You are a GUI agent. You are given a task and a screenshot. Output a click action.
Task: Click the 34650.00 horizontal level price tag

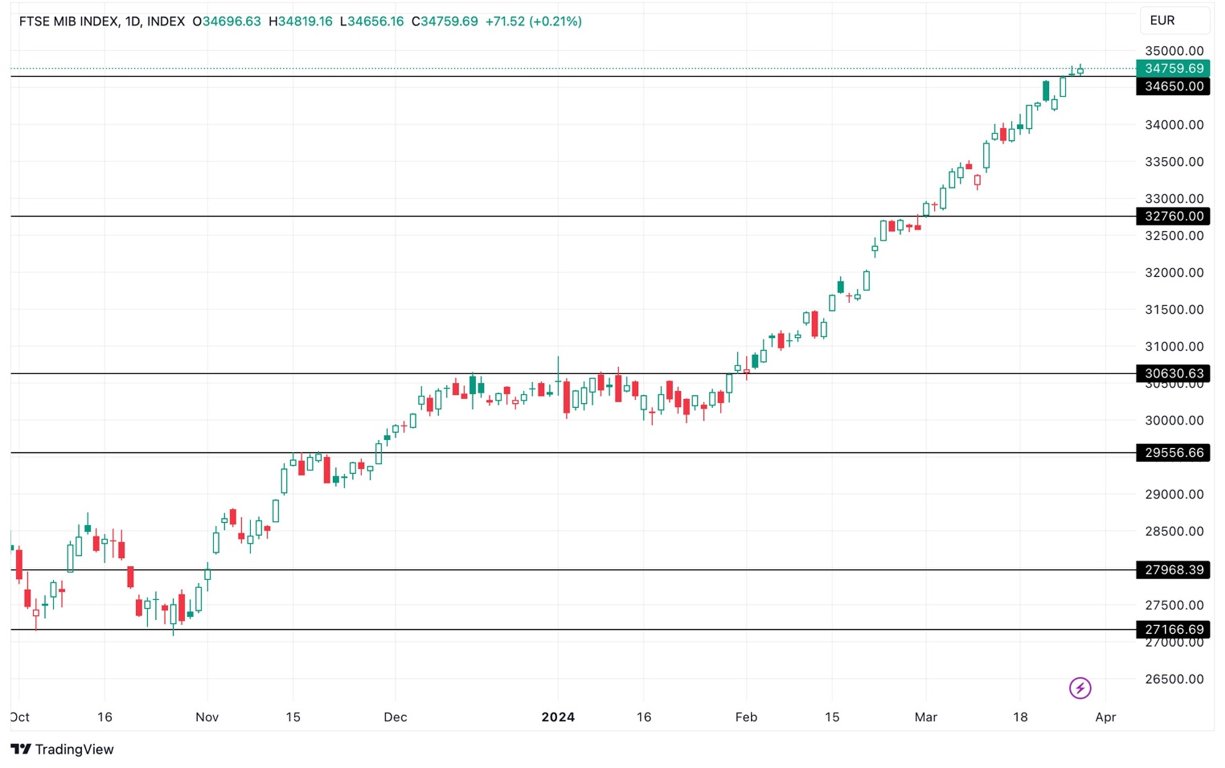[1173, 87]
